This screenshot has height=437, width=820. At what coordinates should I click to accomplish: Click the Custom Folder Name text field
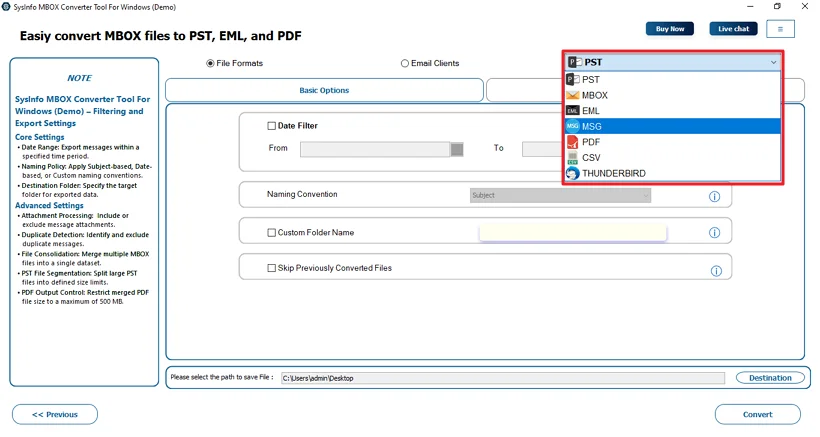[573, 233]
